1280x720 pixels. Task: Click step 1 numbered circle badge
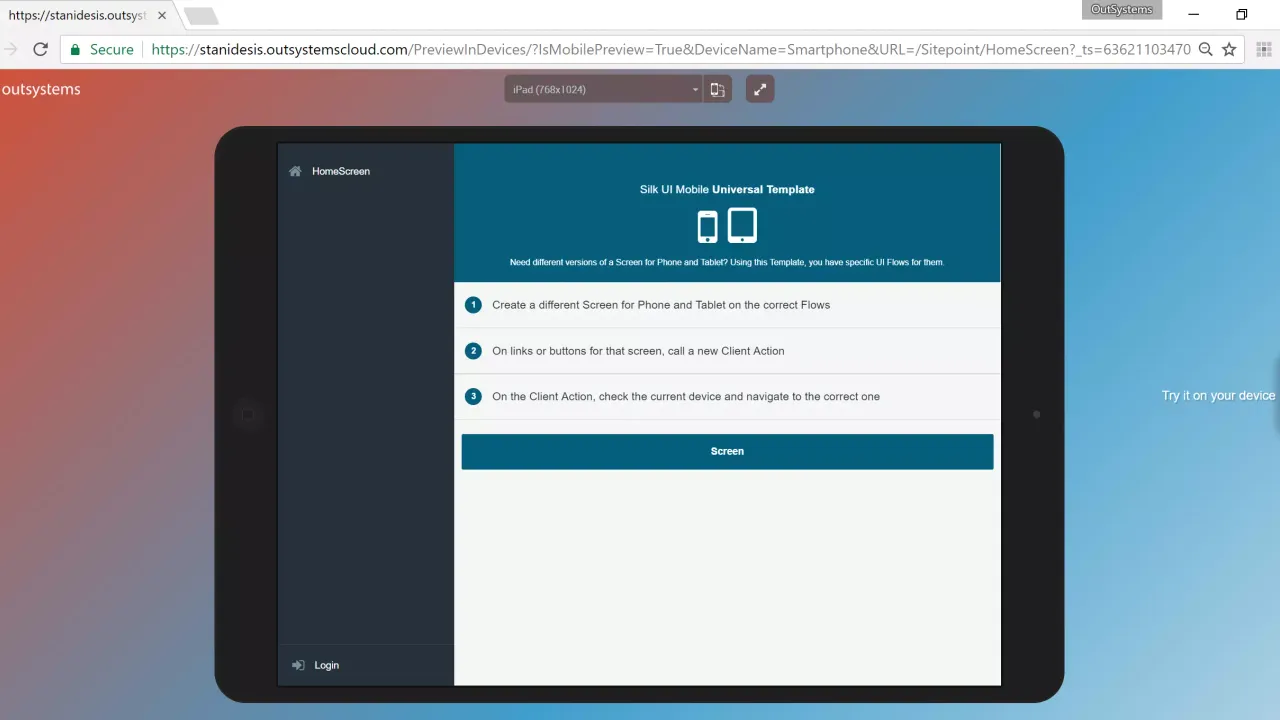(474, 305)
